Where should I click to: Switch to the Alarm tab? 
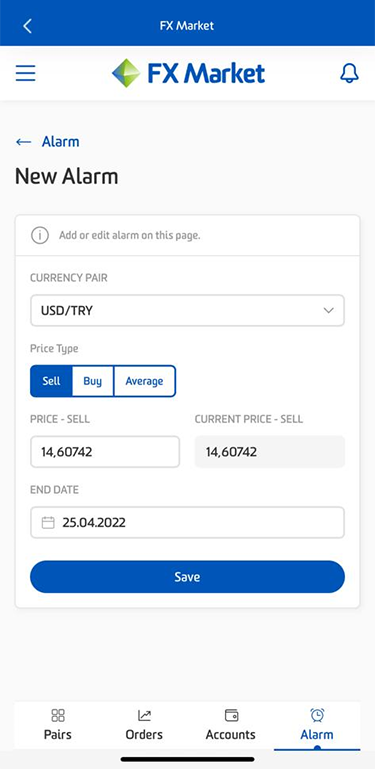pyautogui.click(x=317, y=725)
